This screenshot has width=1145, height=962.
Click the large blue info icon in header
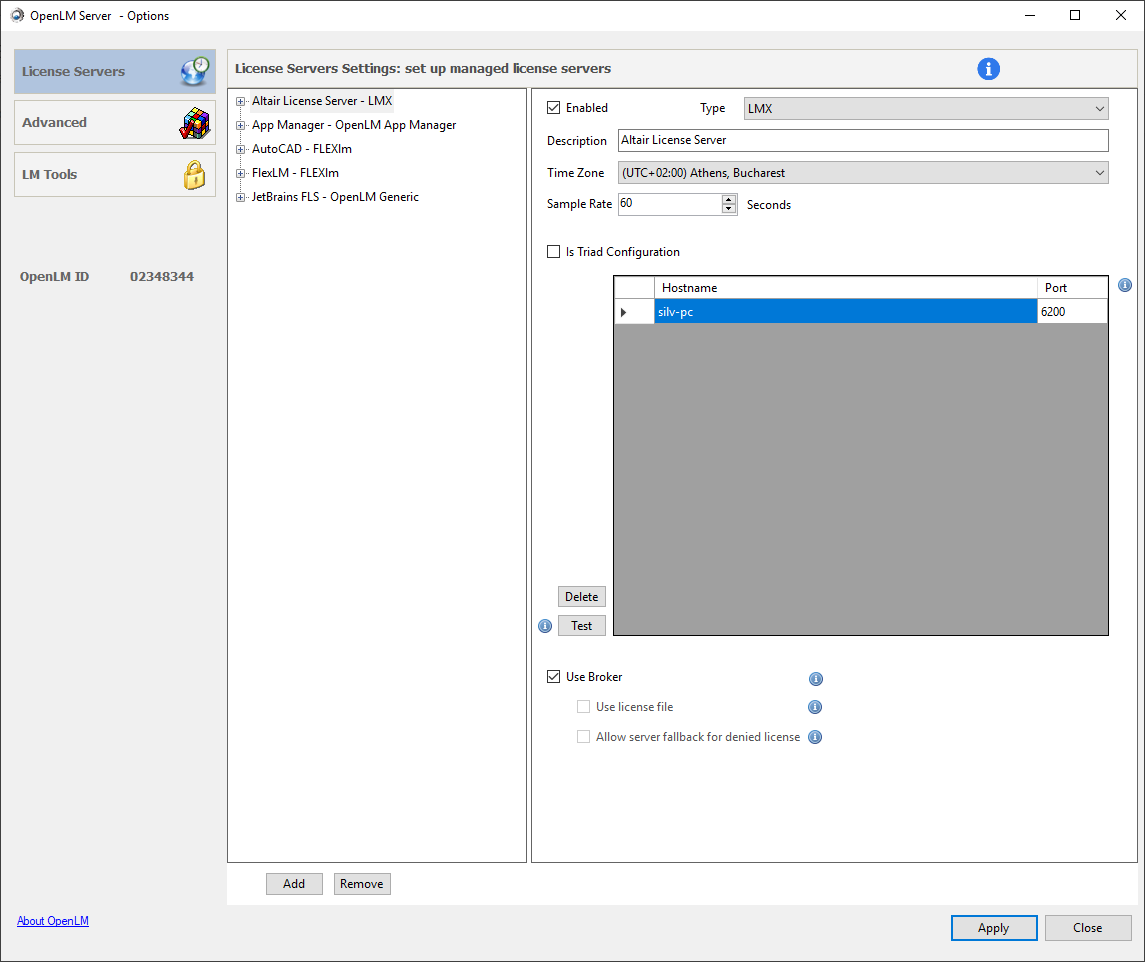click(988, 69)
